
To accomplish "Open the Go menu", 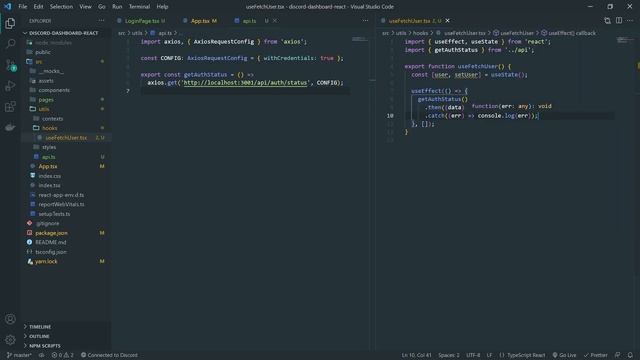I will point(102,7).
